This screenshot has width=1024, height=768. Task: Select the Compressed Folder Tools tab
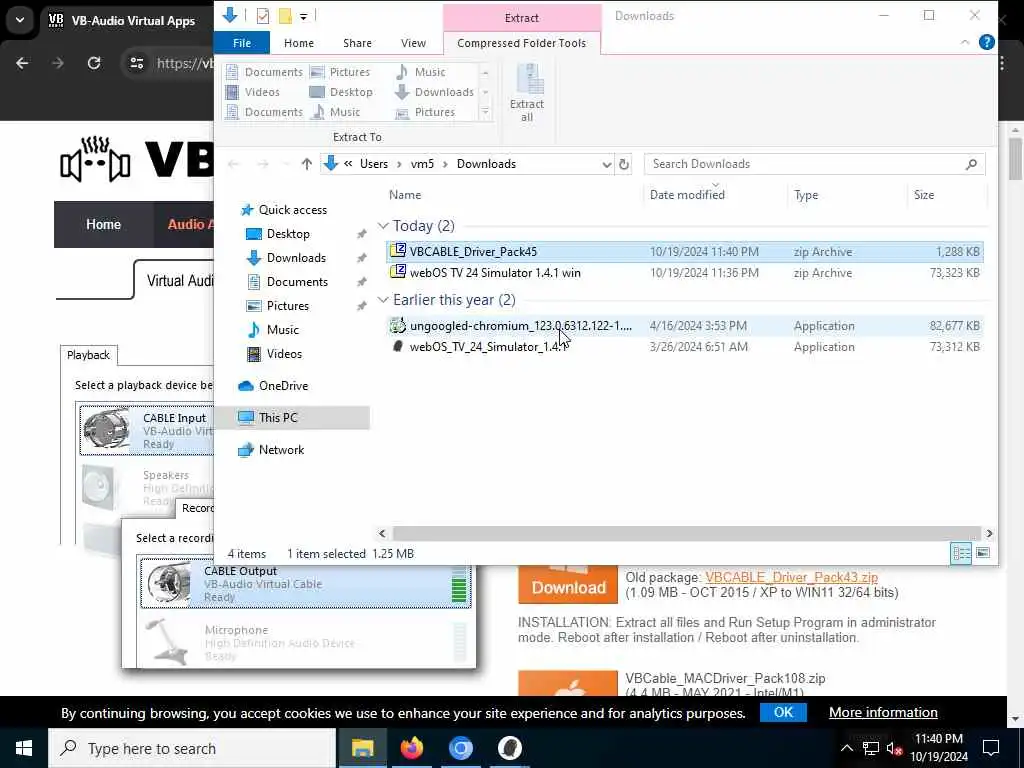point(521,43)
